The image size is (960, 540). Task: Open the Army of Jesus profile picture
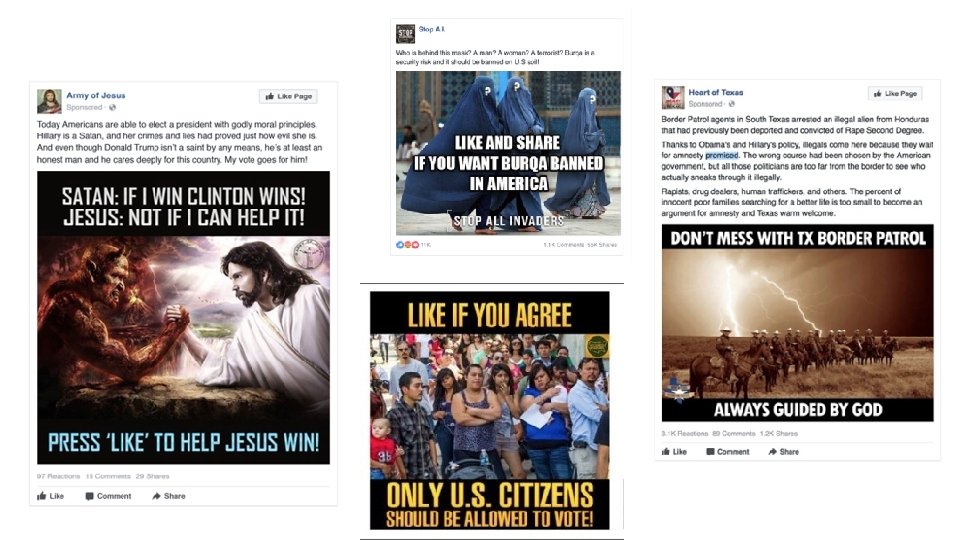[x=49, y=101]
